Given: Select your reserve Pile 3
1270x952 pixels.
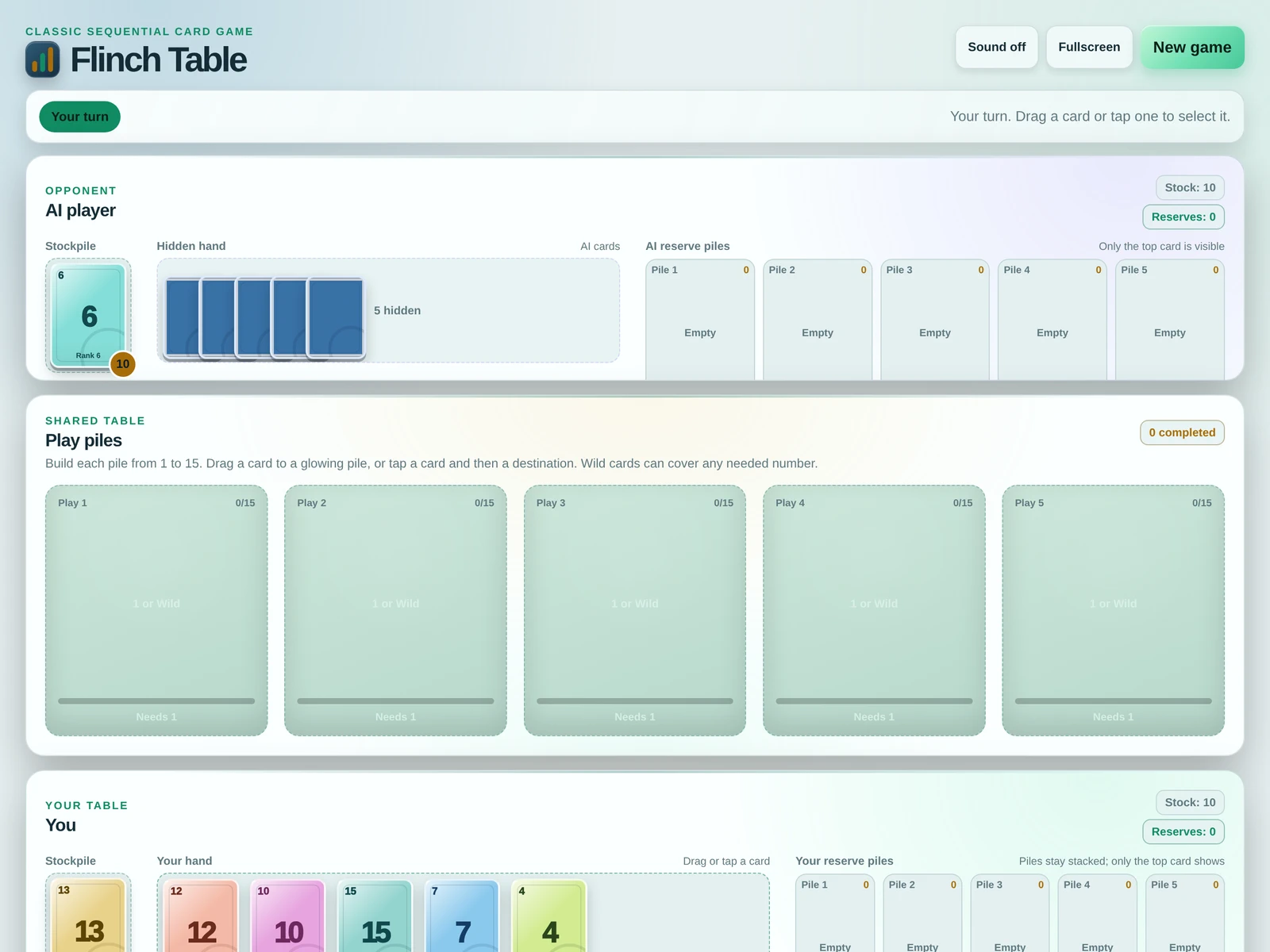Looking at the screenshot, I should click(x=1010, y=913).
